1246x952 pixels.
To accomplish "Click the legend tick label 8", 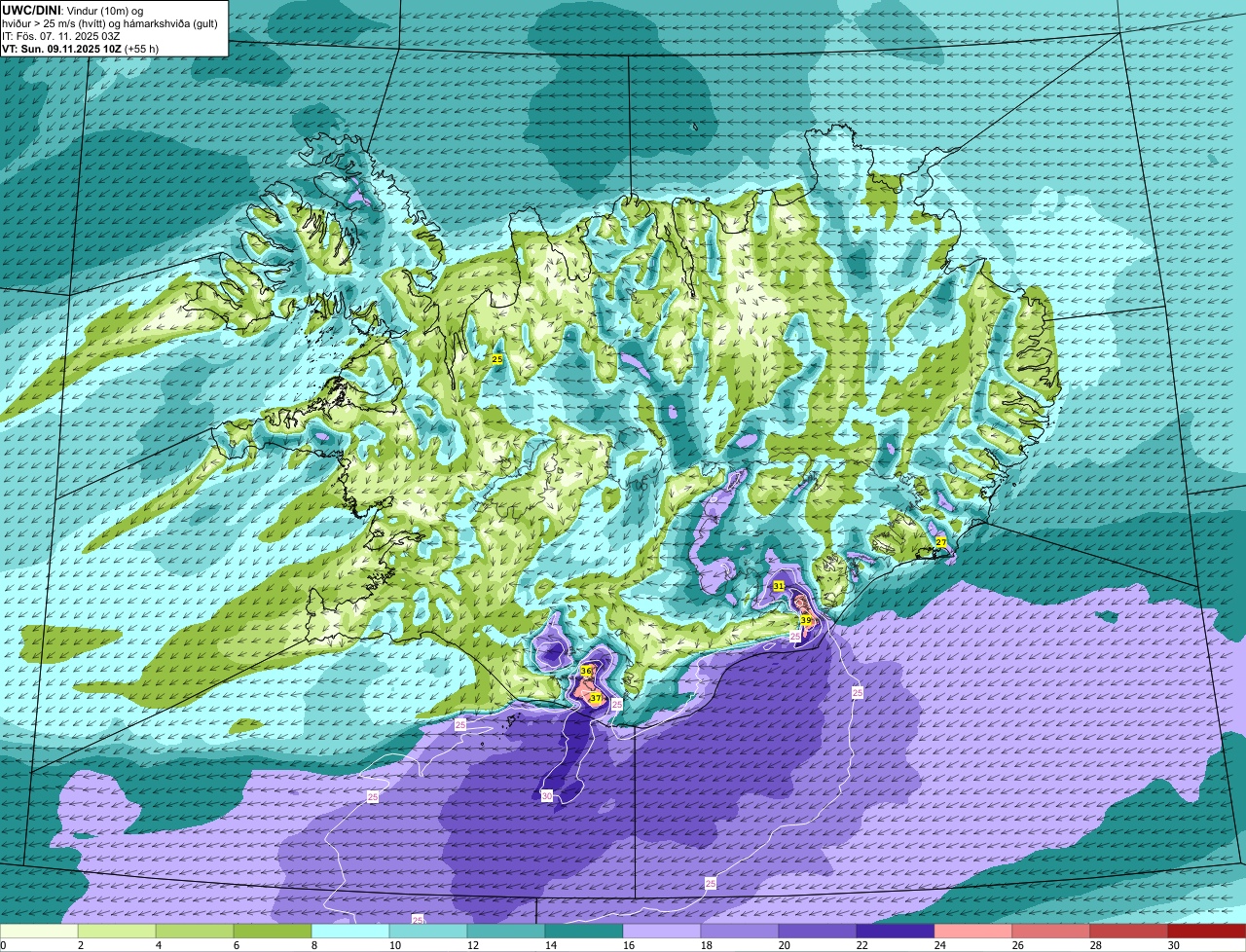I will point(314,945).
